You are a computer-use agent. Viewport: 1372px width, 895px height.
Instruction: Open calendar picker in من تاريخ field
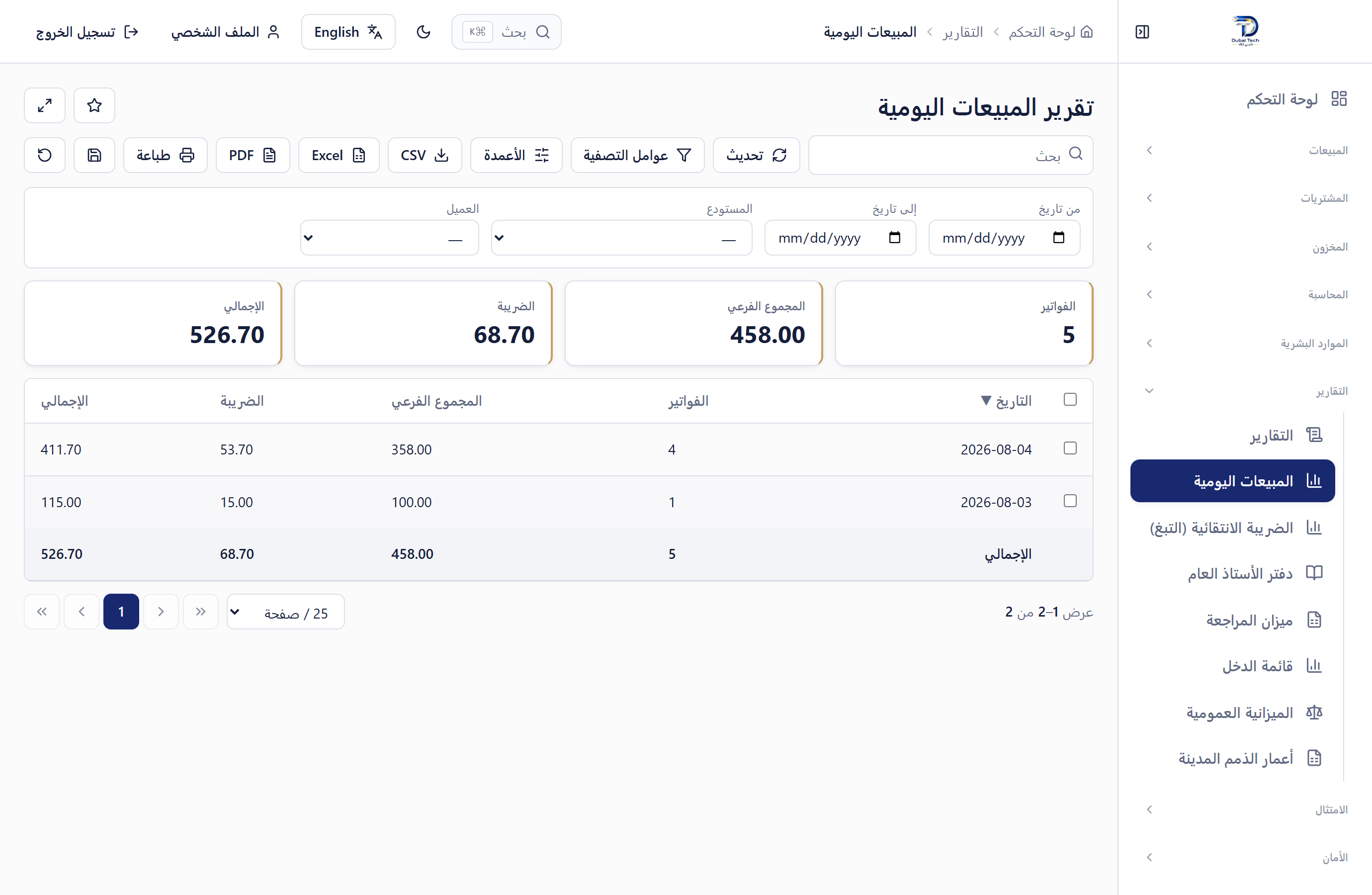1058,238
